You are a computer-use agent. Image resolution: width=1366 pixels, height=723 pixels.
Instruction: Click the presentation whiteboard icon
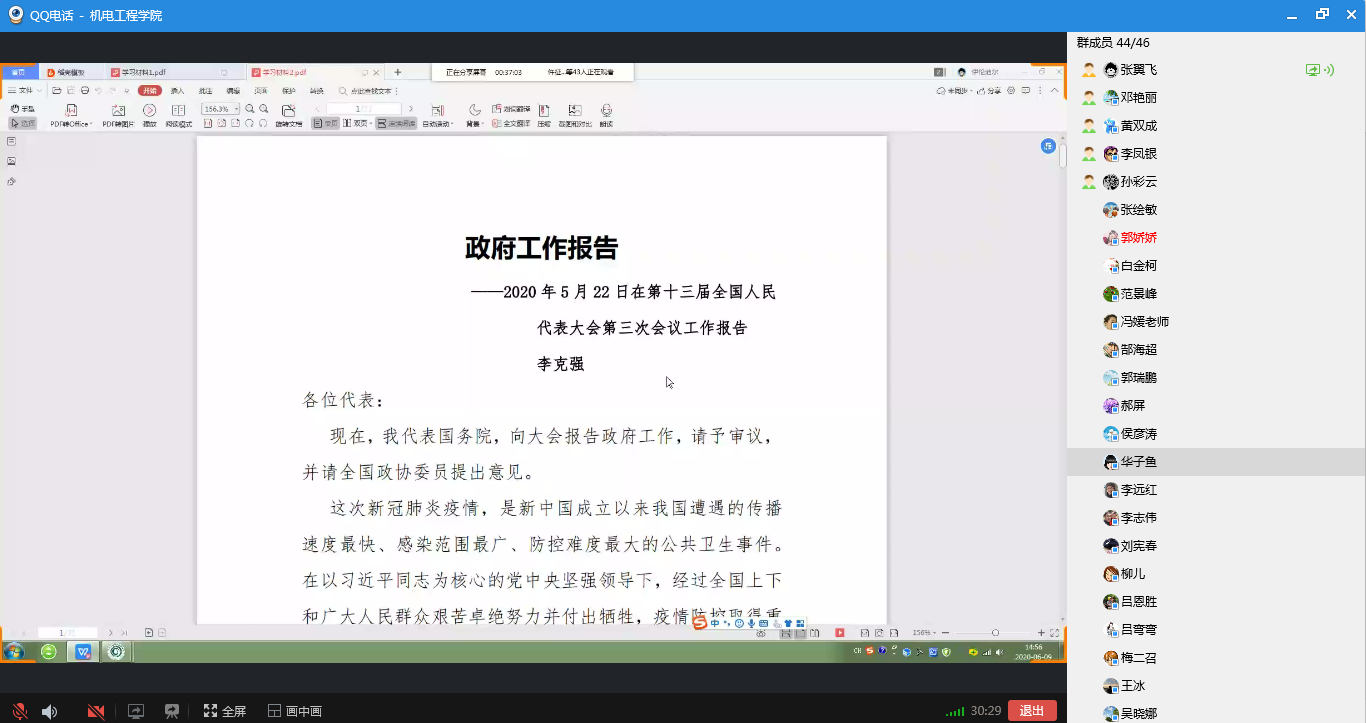coord(172,711)
